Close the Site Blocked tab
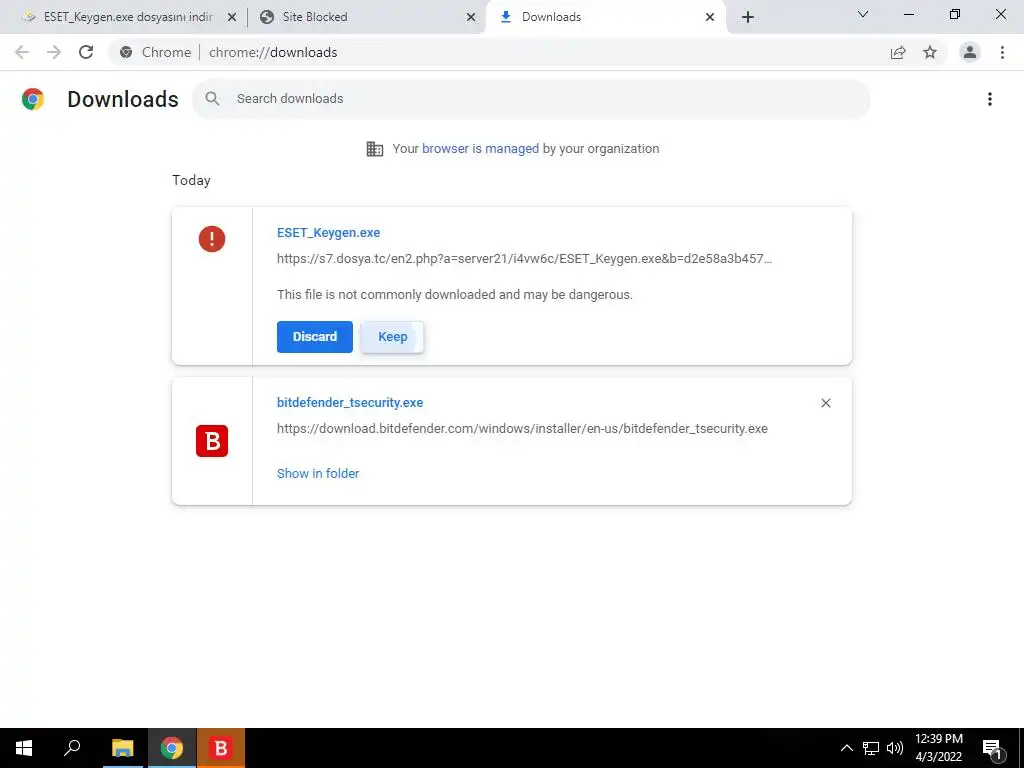 tap(471, 17)
